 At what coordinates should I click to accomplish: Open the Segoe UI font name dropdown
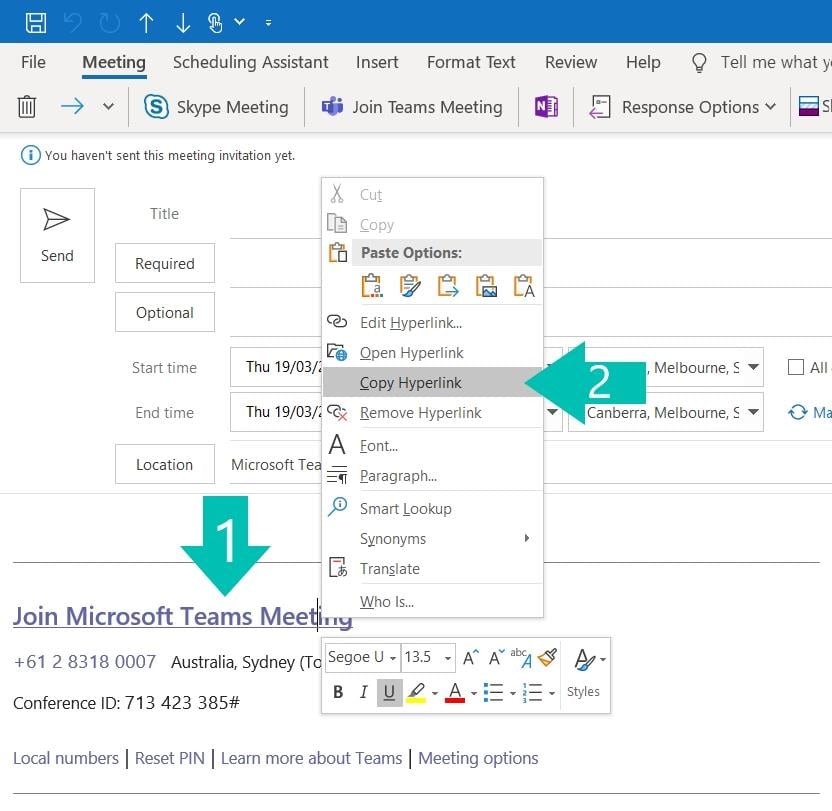click(x=362, y=657)
